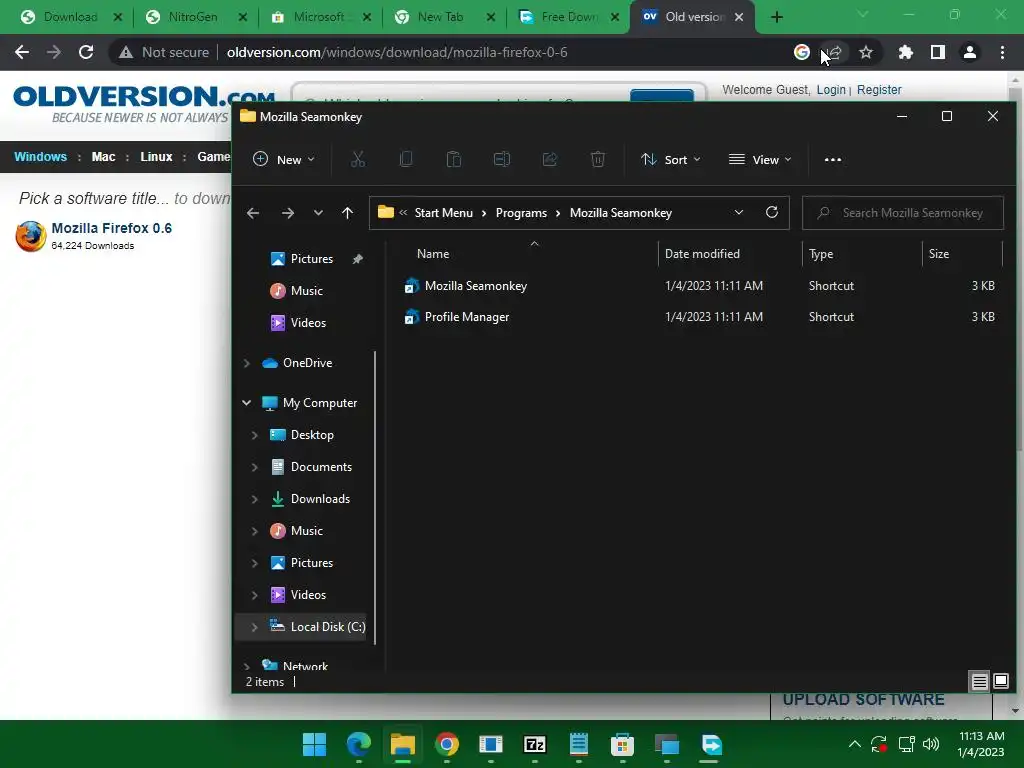Open Microsoft Edge from taskbar
Viewport: 1024px width, 768px height.
359,744
